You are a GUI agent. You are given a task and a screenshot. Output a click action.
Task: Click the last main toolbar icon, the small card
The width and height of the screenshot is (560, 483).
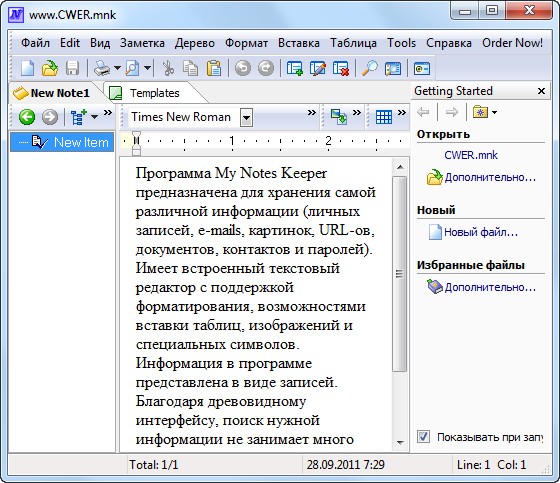[x=422, y=68]
